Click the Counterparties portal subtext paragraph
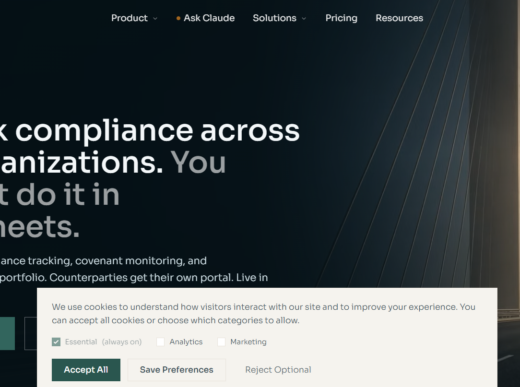The height and width of the screenshot is (387, 520). pos(134,269)
